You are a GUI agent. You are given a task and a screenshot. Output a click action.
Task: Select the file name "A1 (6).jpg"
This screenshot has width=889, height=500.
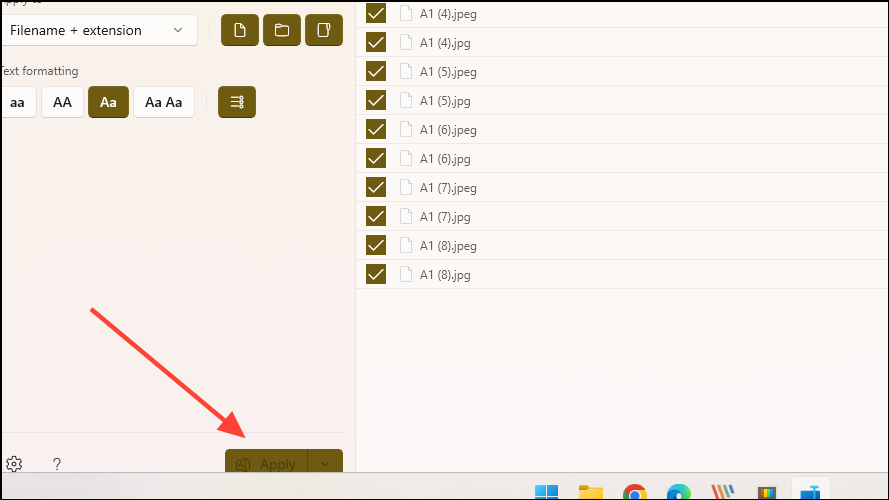(445, 159)
